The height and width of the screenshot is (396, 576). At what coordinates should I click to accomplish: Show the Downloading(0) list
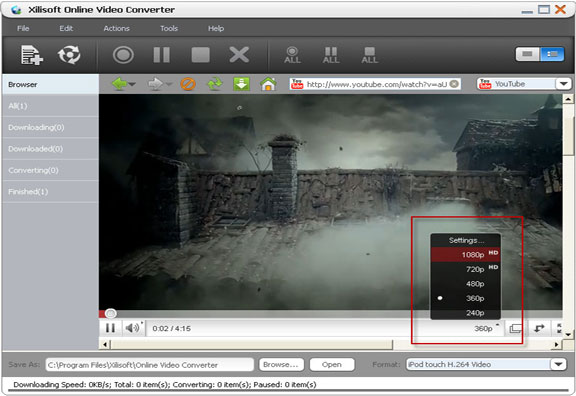tap(50, 127)
